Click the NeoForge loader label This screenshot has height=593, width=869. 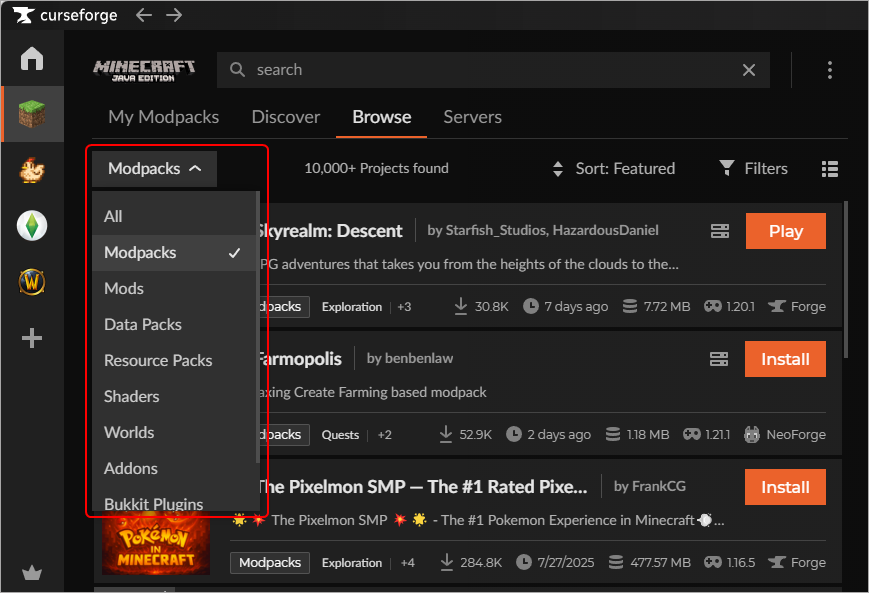tap(784, 435)
